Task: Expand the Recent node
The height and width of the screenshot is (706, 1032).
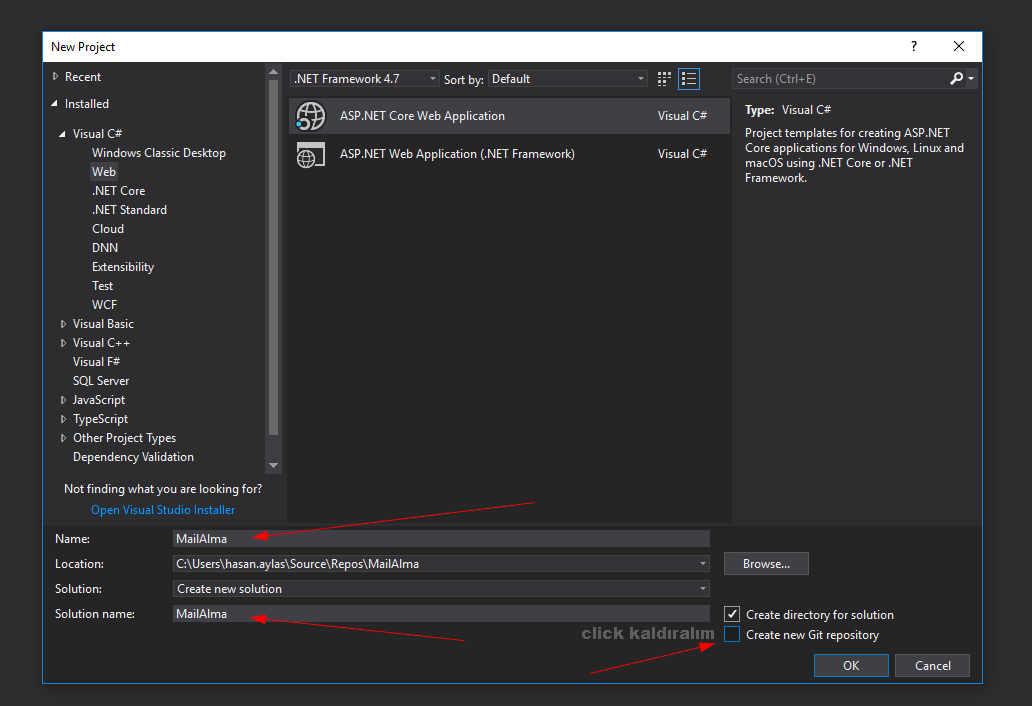Action: (55, 77)
